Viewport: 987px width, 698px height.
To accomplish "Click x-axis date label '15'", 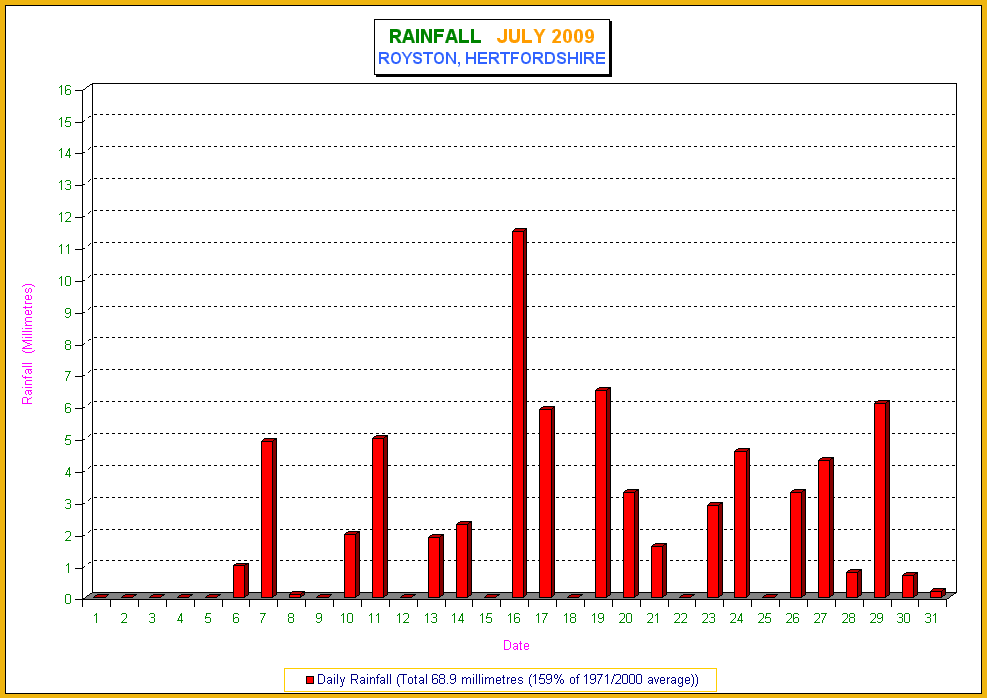I will [486, 618].
